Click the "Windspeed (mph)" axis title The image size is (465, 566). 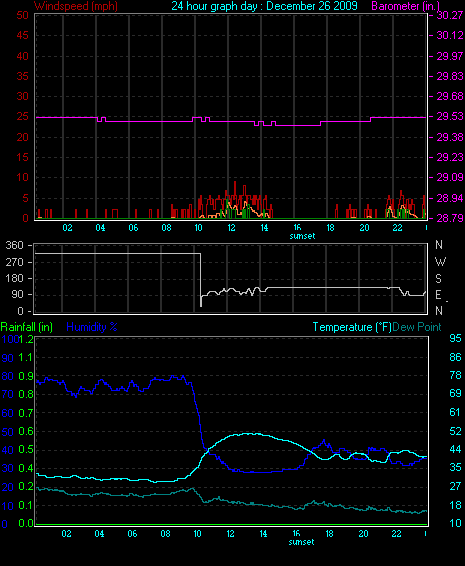75,6
